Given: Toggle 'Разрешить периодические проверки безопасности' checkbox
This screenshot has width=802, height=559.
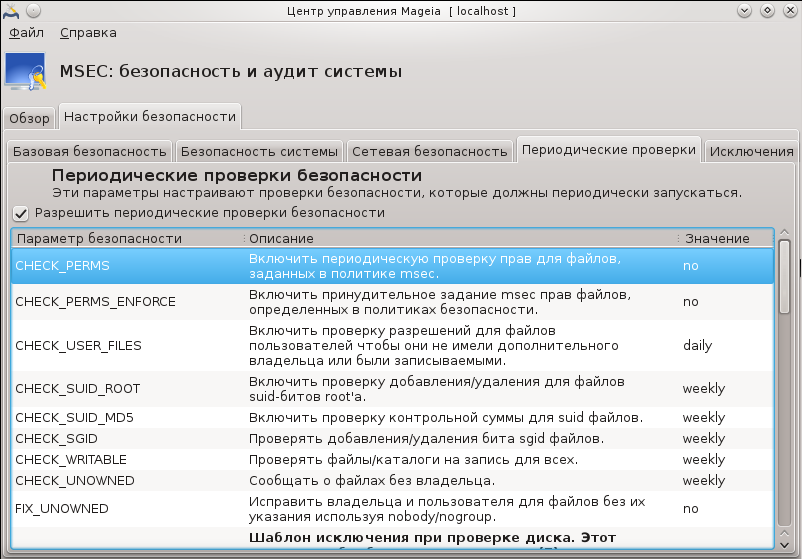Looking at the screenshot, I should click(x=20, y=213).
